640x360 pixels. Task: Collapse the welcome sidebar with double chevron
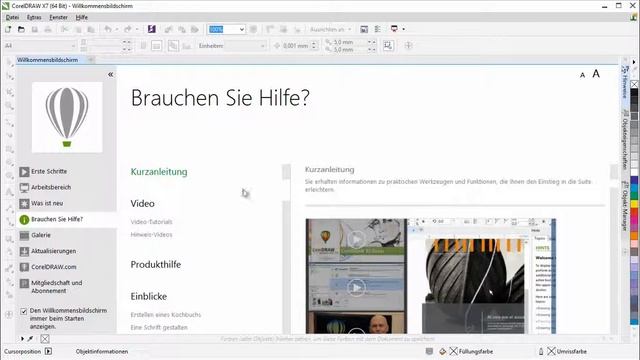click(111, 74)
